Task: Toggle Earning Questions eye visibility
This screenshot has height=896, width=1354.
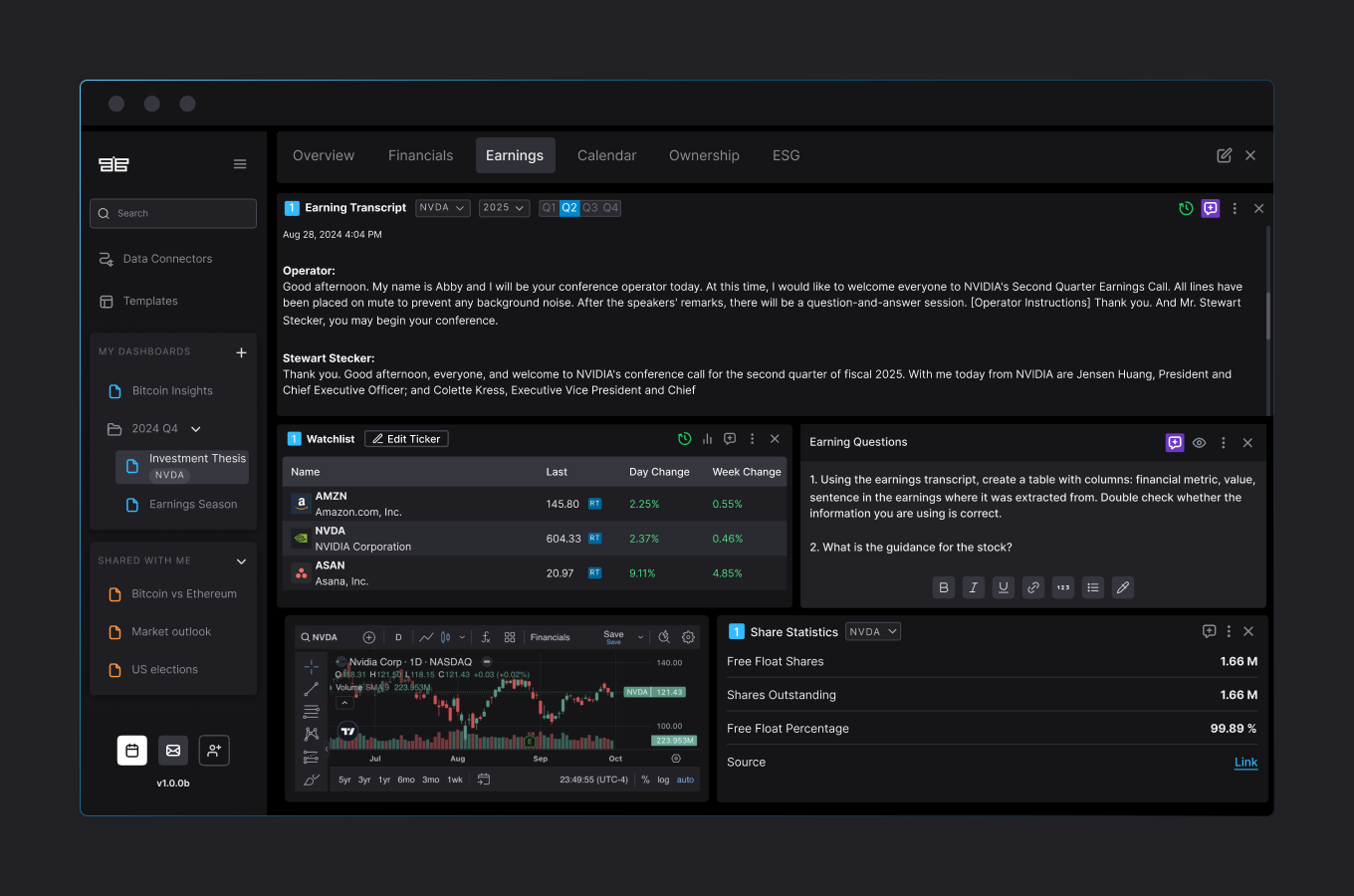Action: click(x=1199, y=443)
